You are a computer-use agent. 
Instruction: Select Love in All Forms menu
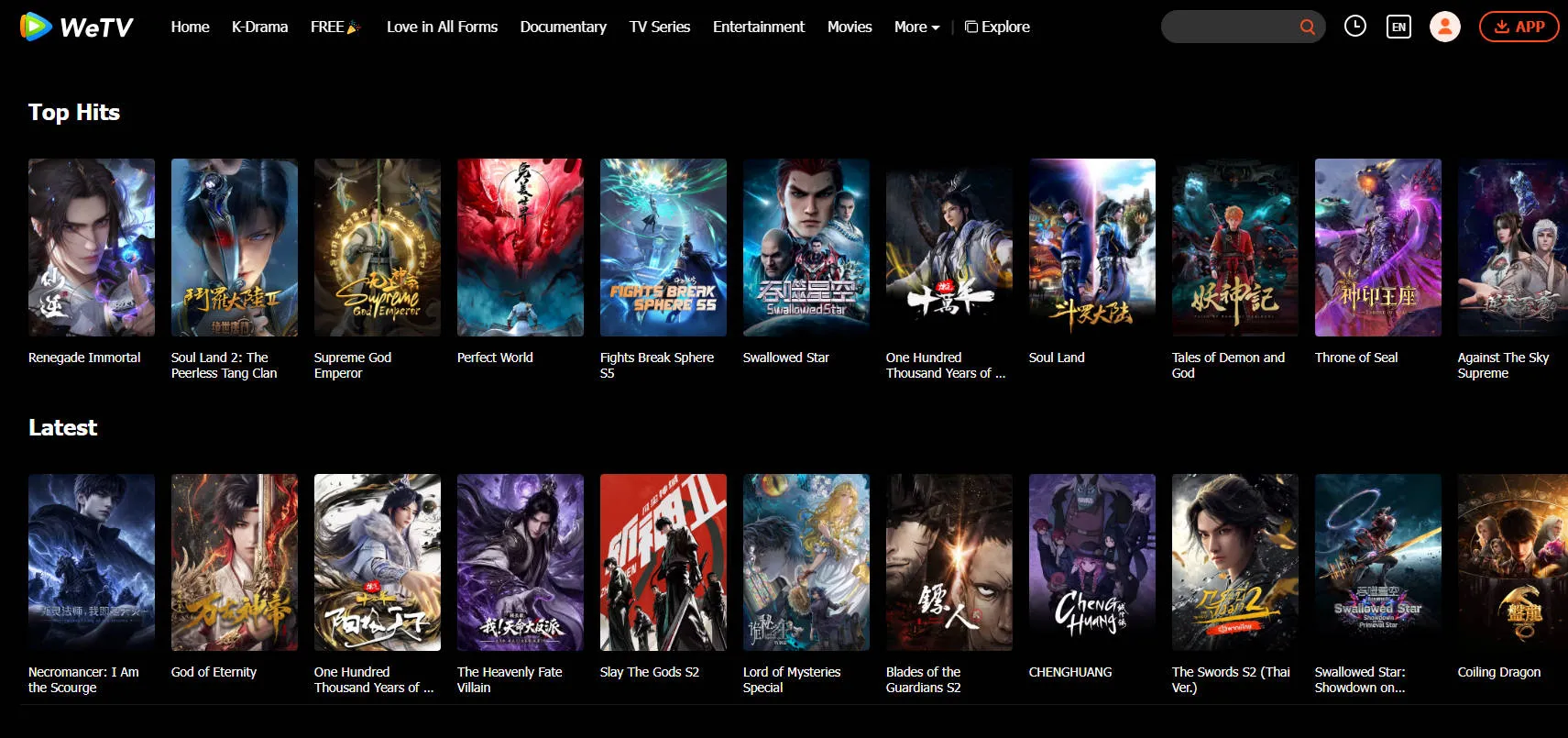pyautogui.click(x=442, y=27)
